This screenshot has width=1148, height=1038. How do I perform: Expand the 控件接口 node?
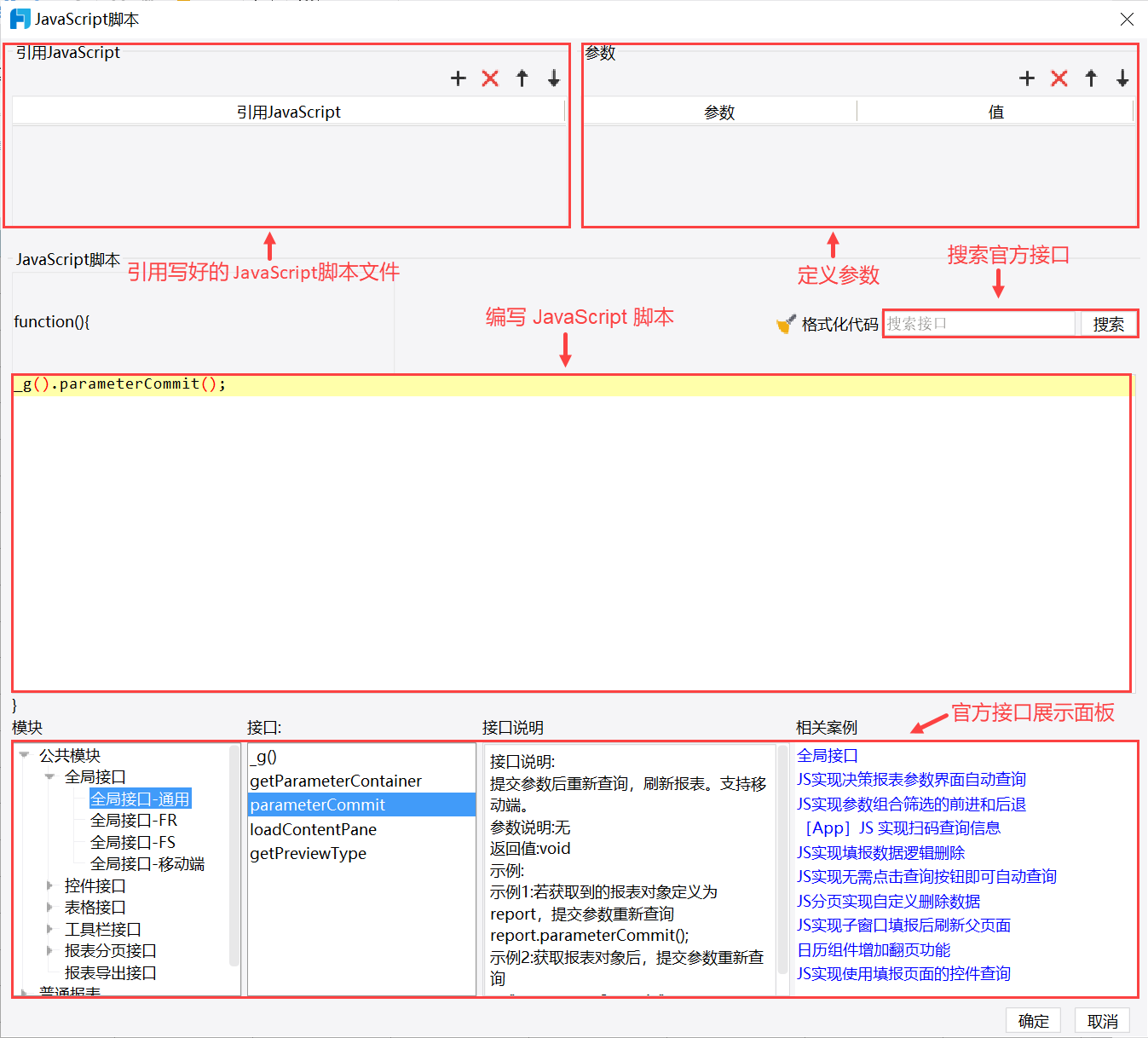[x=49, y=885]
